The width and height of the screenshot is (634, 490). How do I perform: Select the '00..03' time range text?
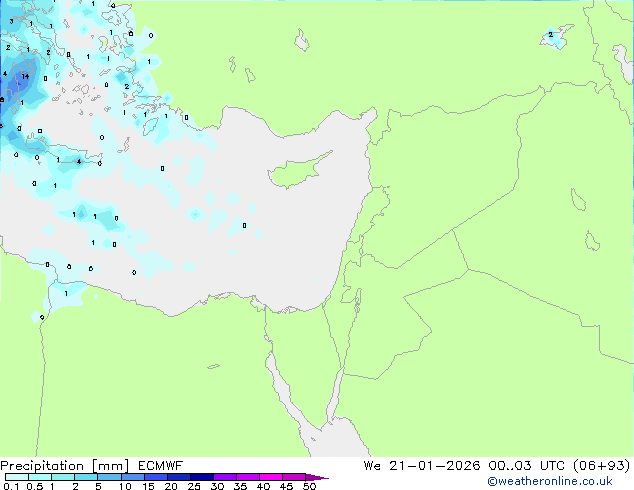pyautogui.click(x=511, y=466)
